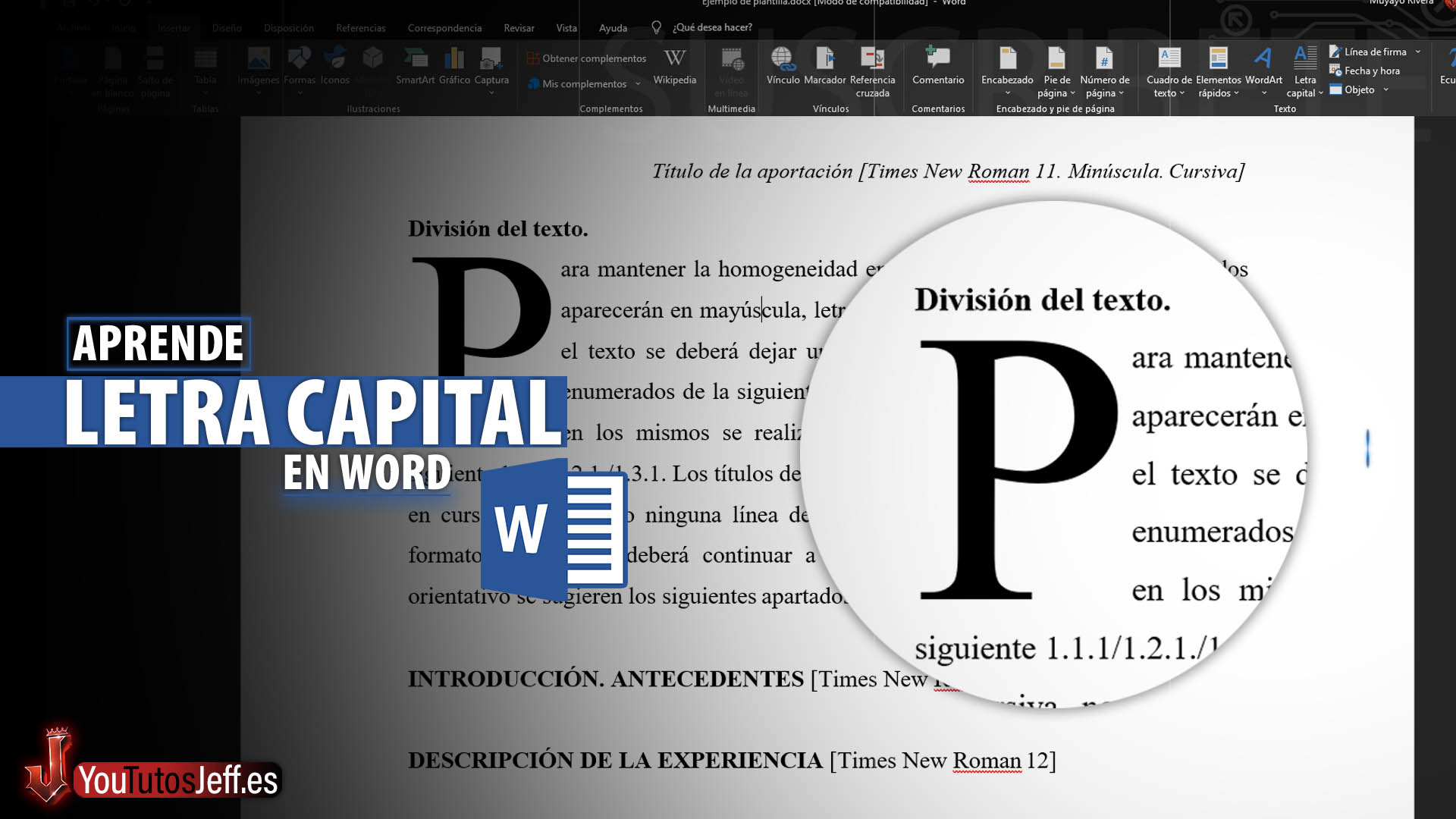Insert a Vínculo hyperlink
Viewport: 1456px width, 819px height.
pos(783,68)
